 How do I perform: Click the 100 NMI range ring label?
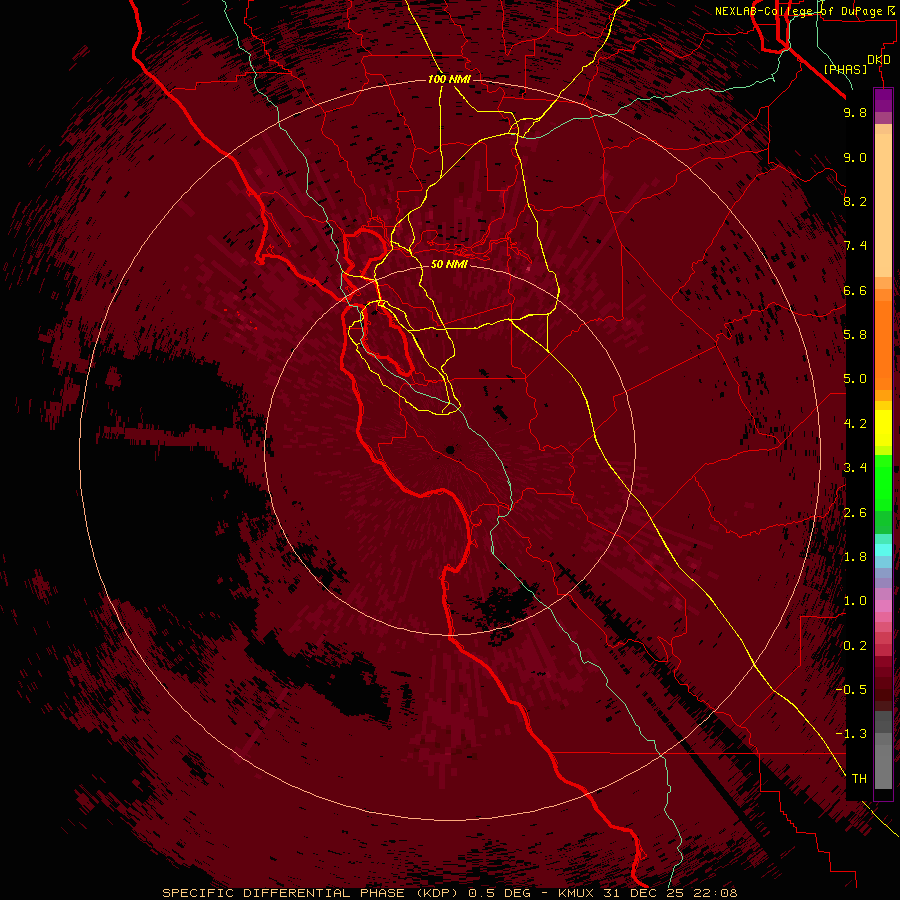point(449,79)
